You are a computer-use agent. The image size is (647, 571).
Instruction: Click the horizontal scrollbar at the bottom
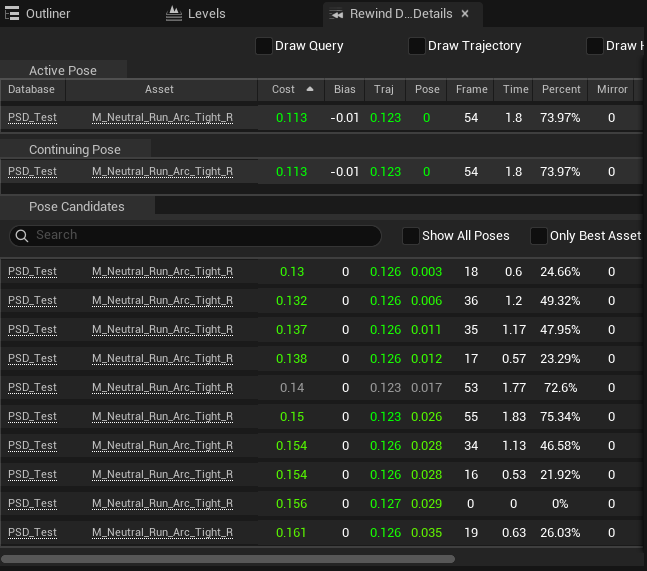click(228, 559)
